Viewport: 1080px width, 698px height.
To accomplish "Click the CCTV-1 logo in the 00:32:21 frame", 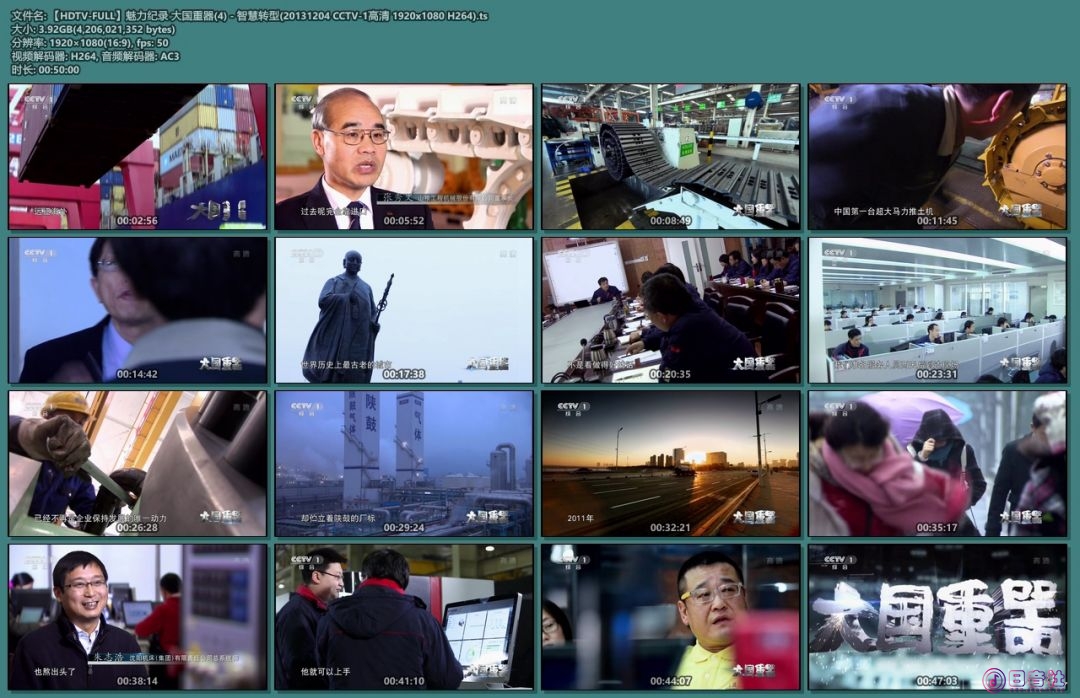I will tap(572, 409).
